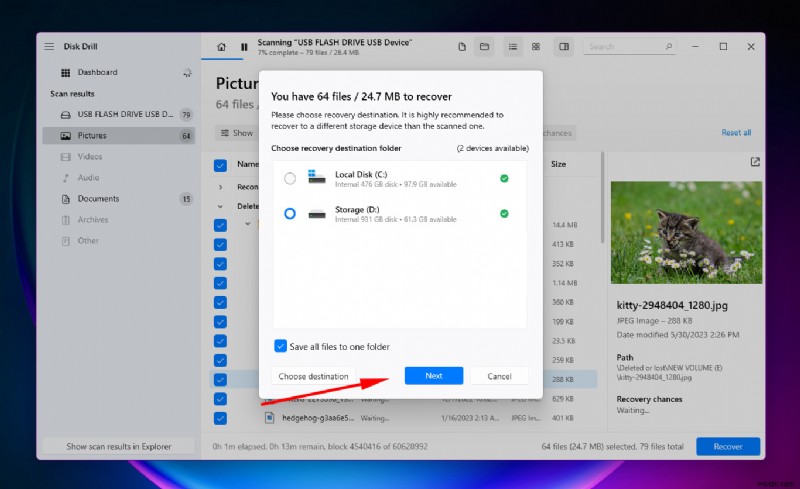Click the Dashboard grid icon
The height and width of the screenshot is (489, 800).
point(65,72)
